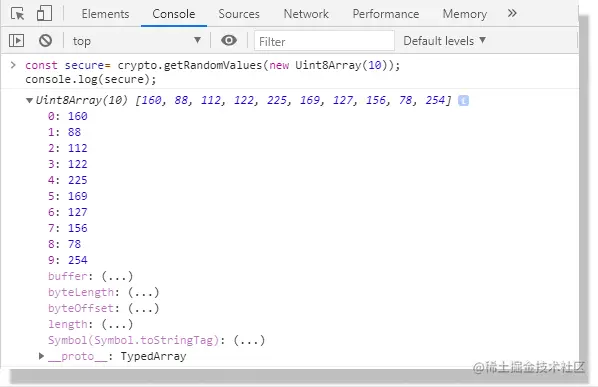Toggle the device toolbar icon
Screen dimensions: 598x387
(44, 13)
